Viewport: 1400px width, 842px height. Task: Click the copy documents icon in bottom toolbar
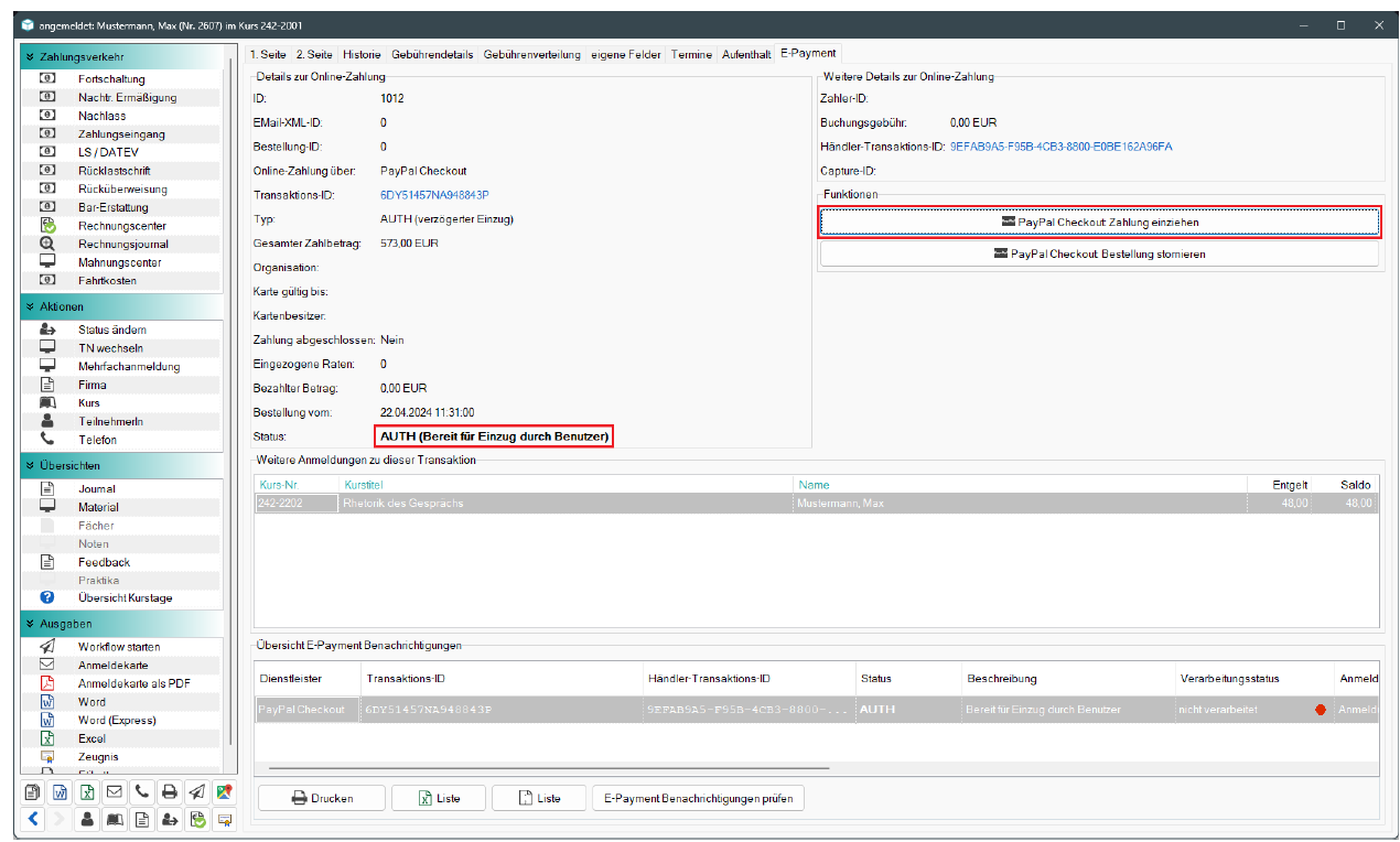(x=33, y=792)
